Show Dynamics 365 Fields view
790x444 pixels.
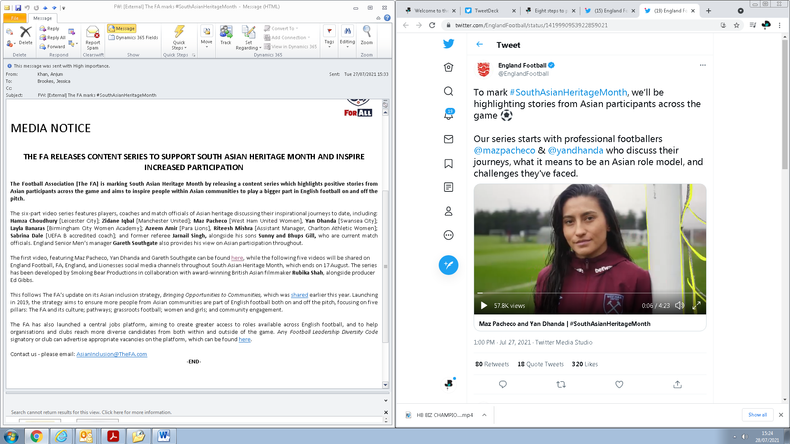click(x=134, y=37)
